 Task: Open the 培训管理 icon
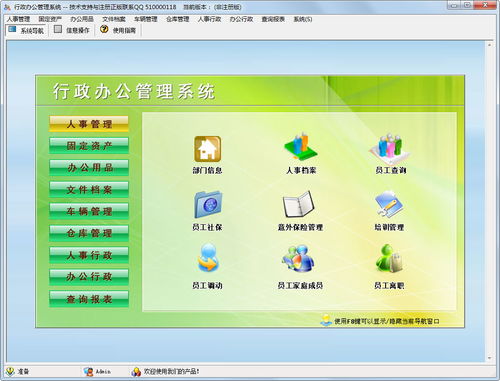point(389,204)
